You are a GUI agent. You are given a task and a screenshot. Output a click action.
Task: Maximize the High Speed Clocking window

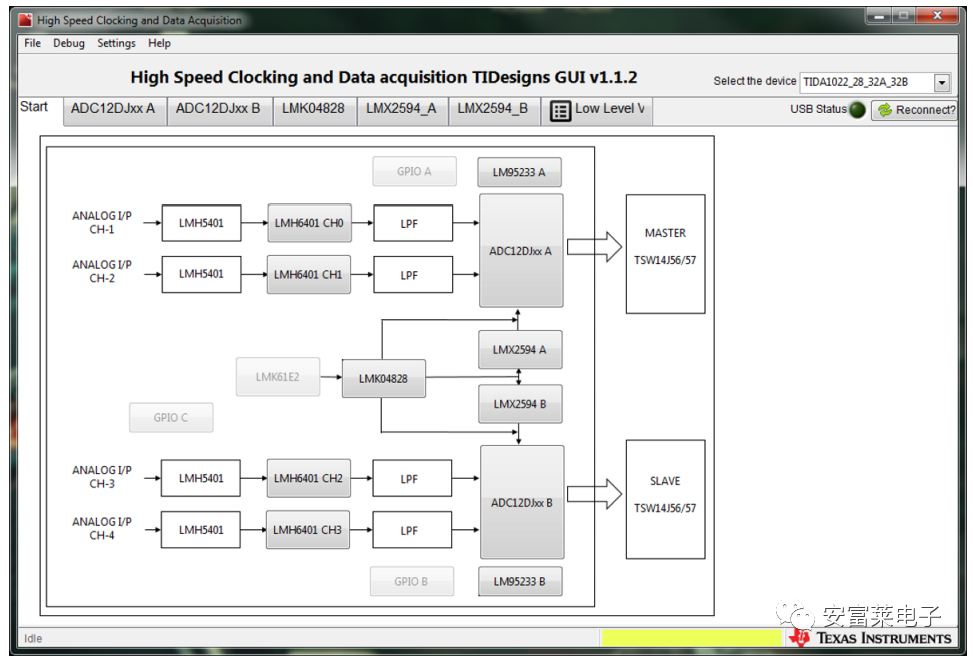pyautogui.click(x=904, y=16)
